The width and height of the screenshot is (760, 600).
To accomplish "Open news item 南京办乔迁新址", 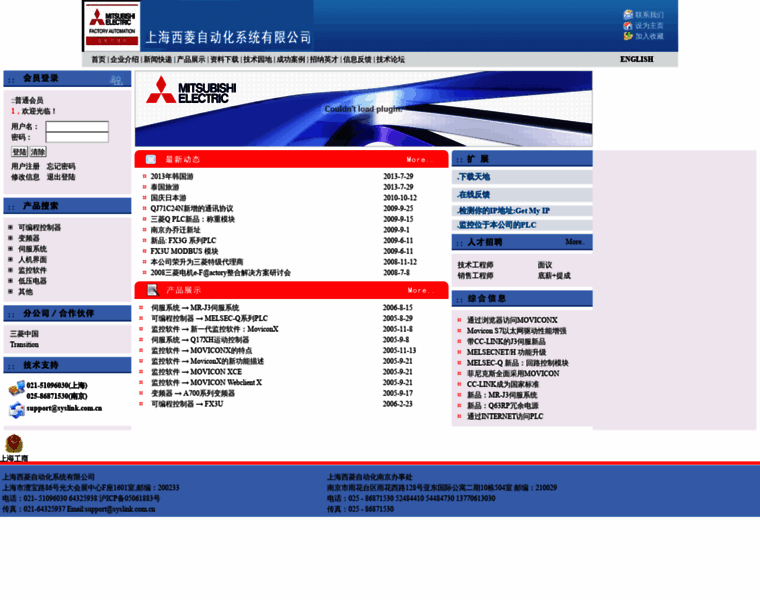I will (x=175, y=230).
